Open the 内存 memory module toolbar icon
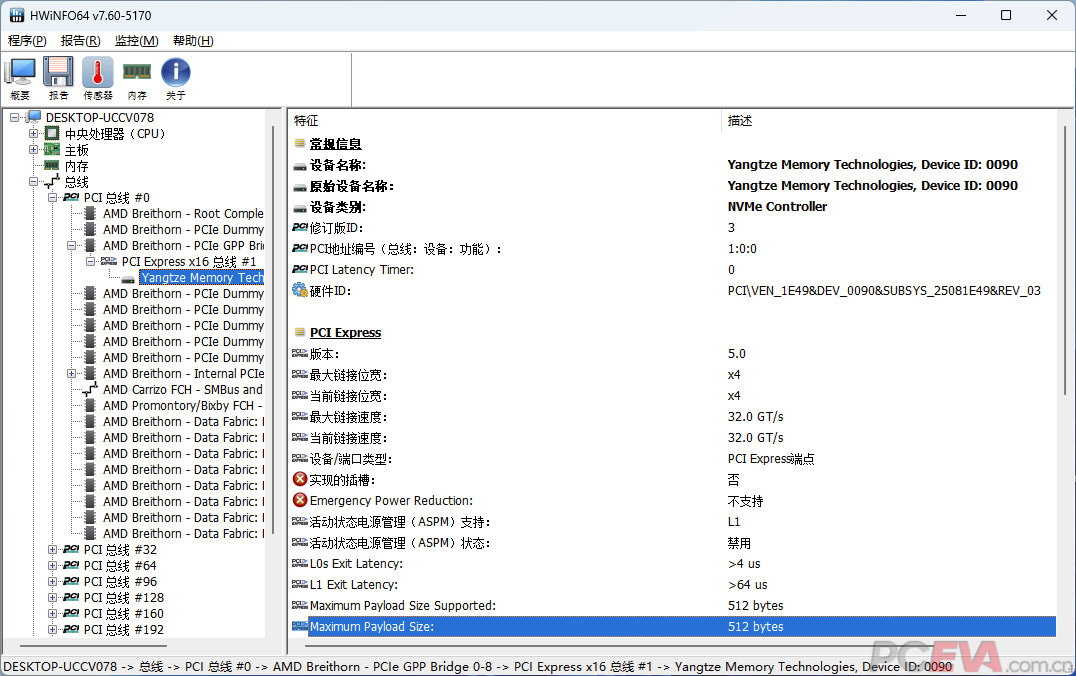The height and width of the screenshot is (676, 1076). (x=137, y=79)
